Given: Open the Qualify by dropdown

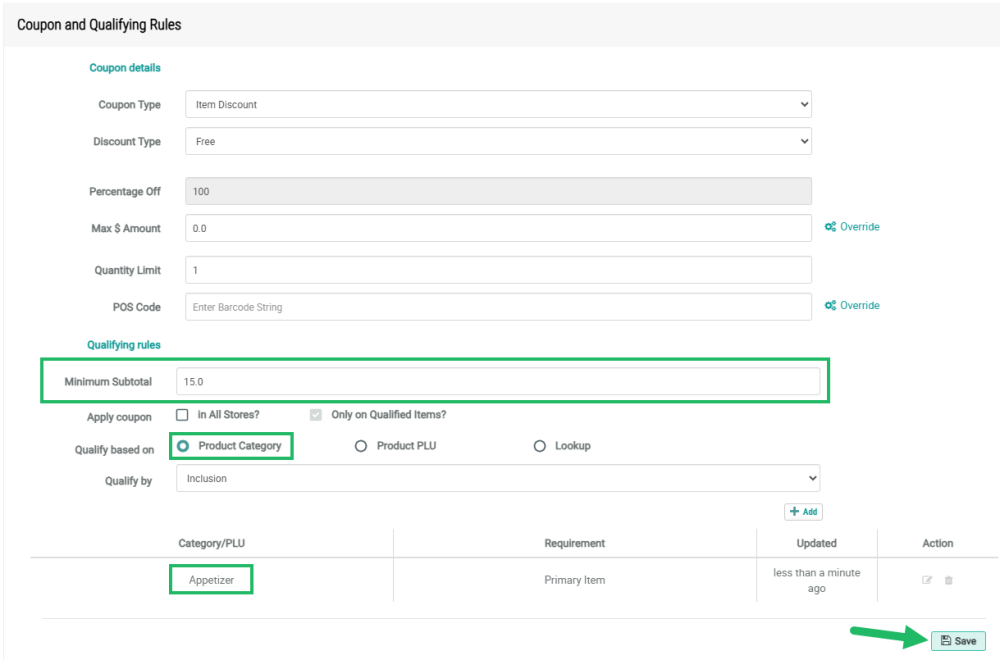Looking at the screenshot, I should tap(498, 479).
